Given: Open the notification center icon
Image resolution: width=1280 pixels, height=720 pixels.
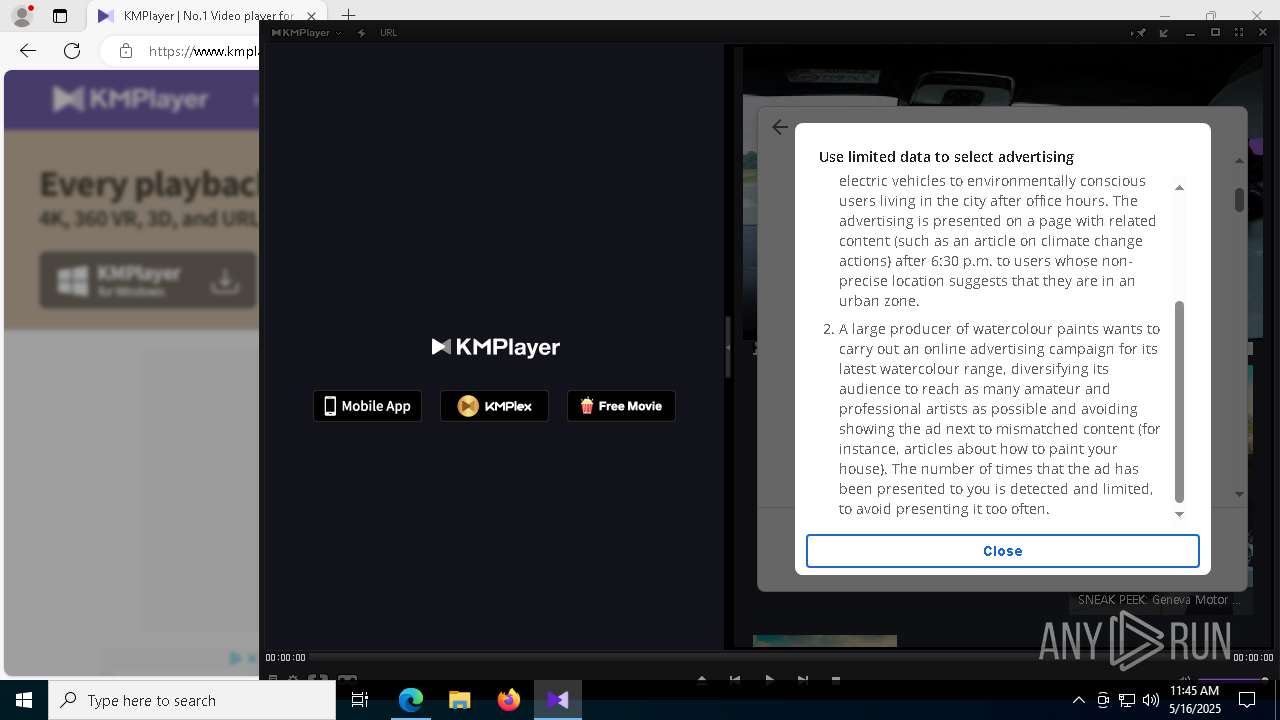Looking at the screenshot, I should (1248, 700).
